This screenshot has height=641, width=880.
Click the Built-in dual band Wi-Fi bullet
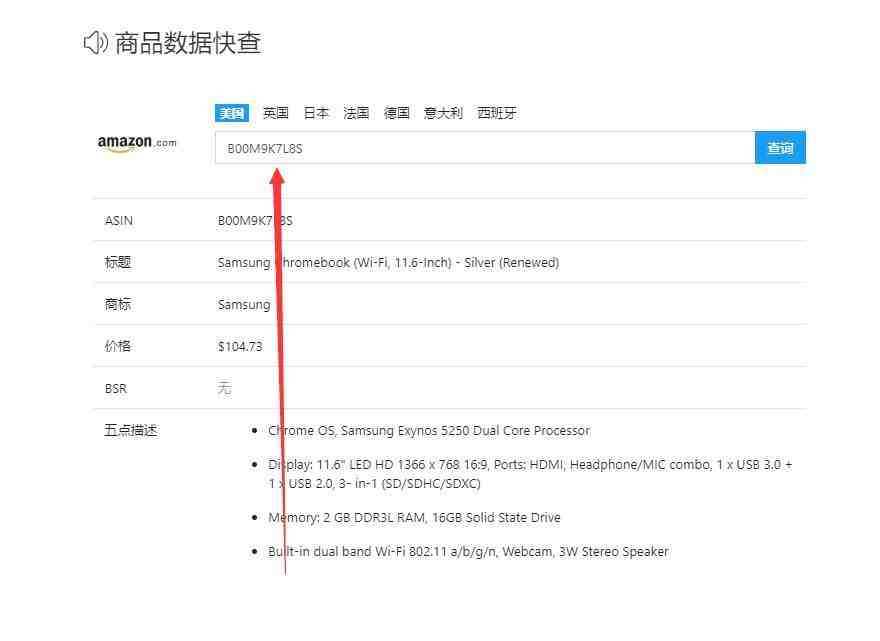click(x=469, y=552)
